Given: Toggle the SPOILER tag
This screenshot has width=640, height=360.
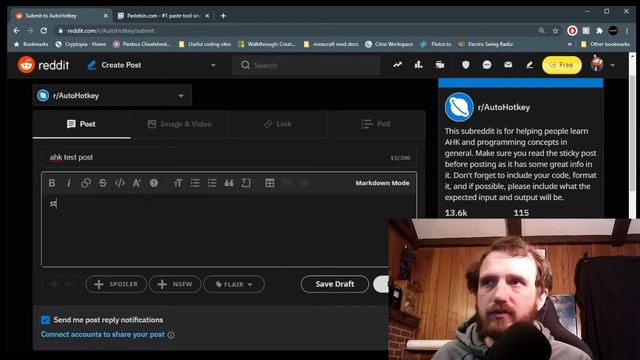Looking at the screenshot, I should (116, 284).
